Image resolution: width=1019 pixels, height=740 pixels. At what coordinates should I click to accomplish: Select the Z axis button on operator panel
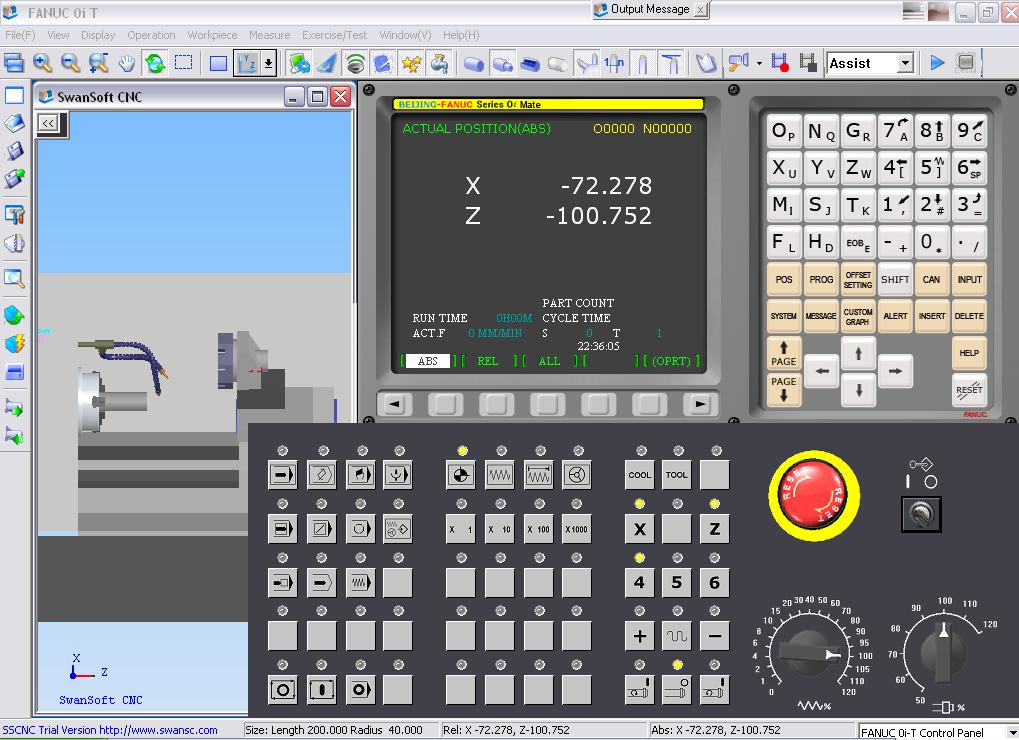(x=714, y=529)
